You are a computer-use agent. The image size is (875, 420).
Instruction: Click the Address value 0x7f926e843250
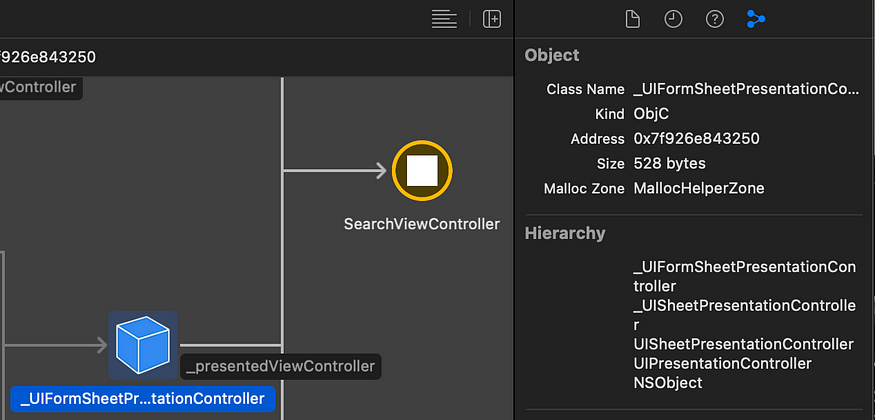(696, 138)
